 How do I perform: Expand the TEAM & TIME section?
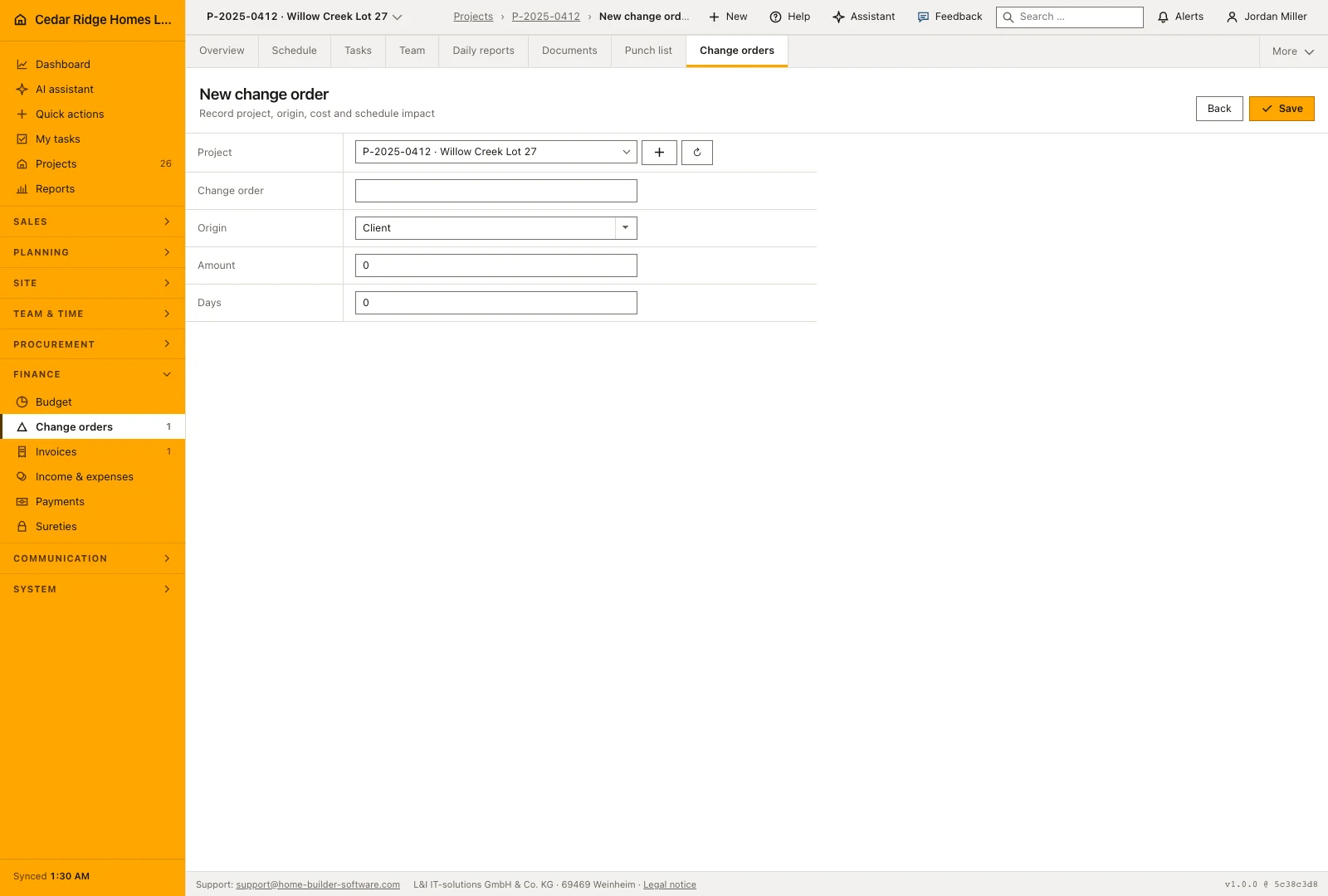tap(92, 314)
